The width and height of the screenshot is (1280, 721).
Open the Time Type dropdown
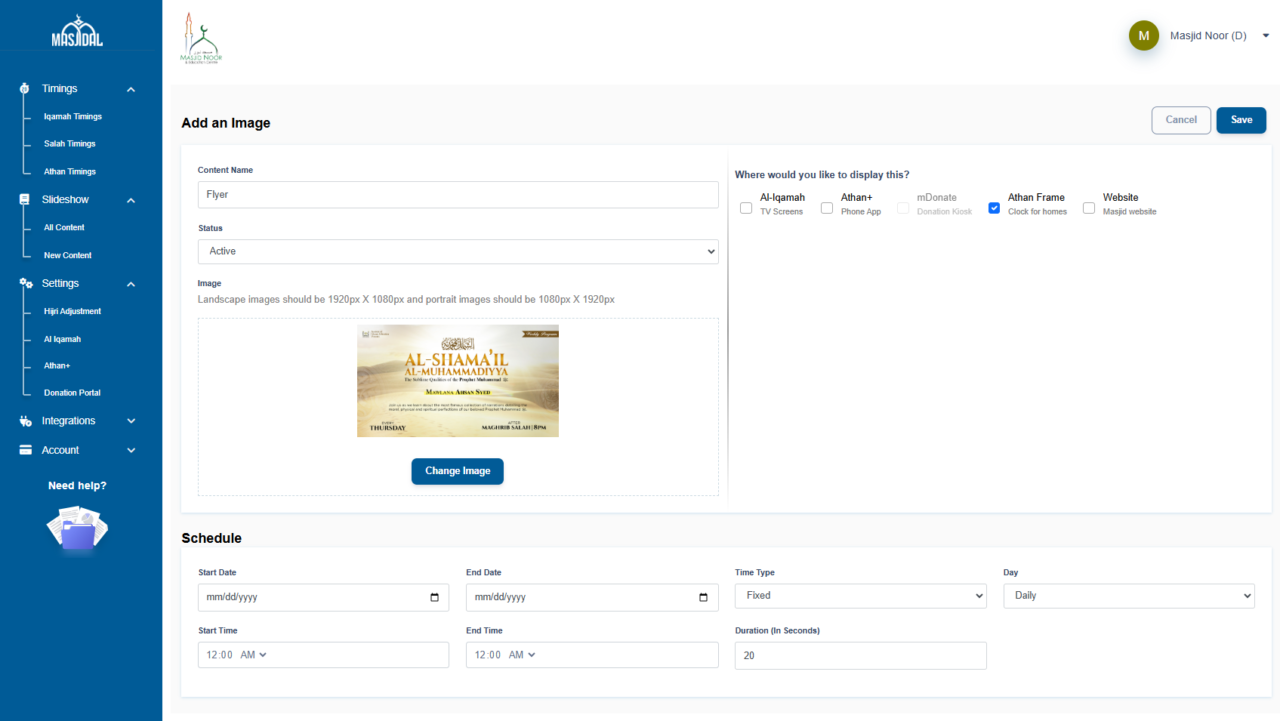tap(860, 596)
